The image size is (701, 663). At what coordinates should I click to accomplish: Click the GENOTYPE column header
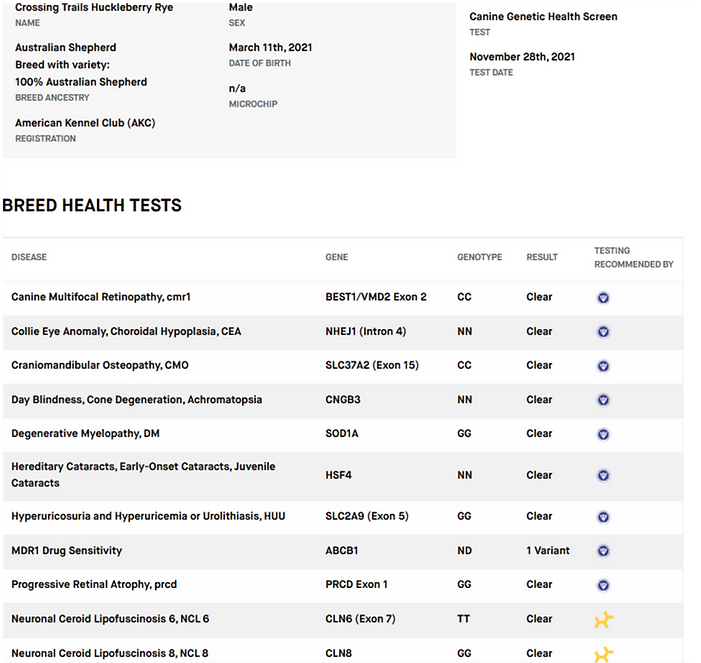pyautogui.click(x=479, y=257)
